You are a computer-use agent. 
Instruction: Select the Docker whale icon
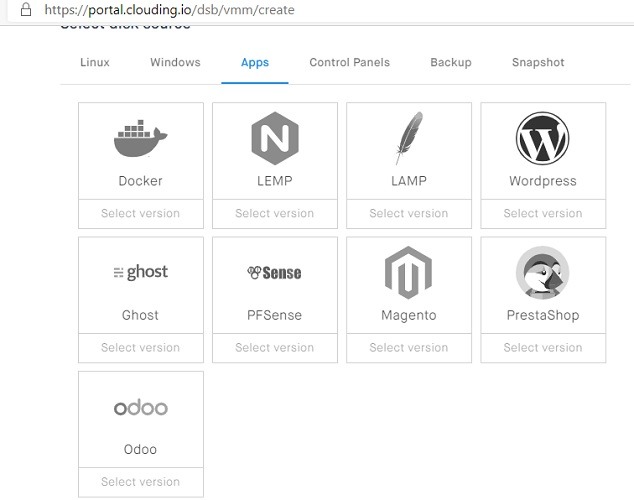click(140, 138)
